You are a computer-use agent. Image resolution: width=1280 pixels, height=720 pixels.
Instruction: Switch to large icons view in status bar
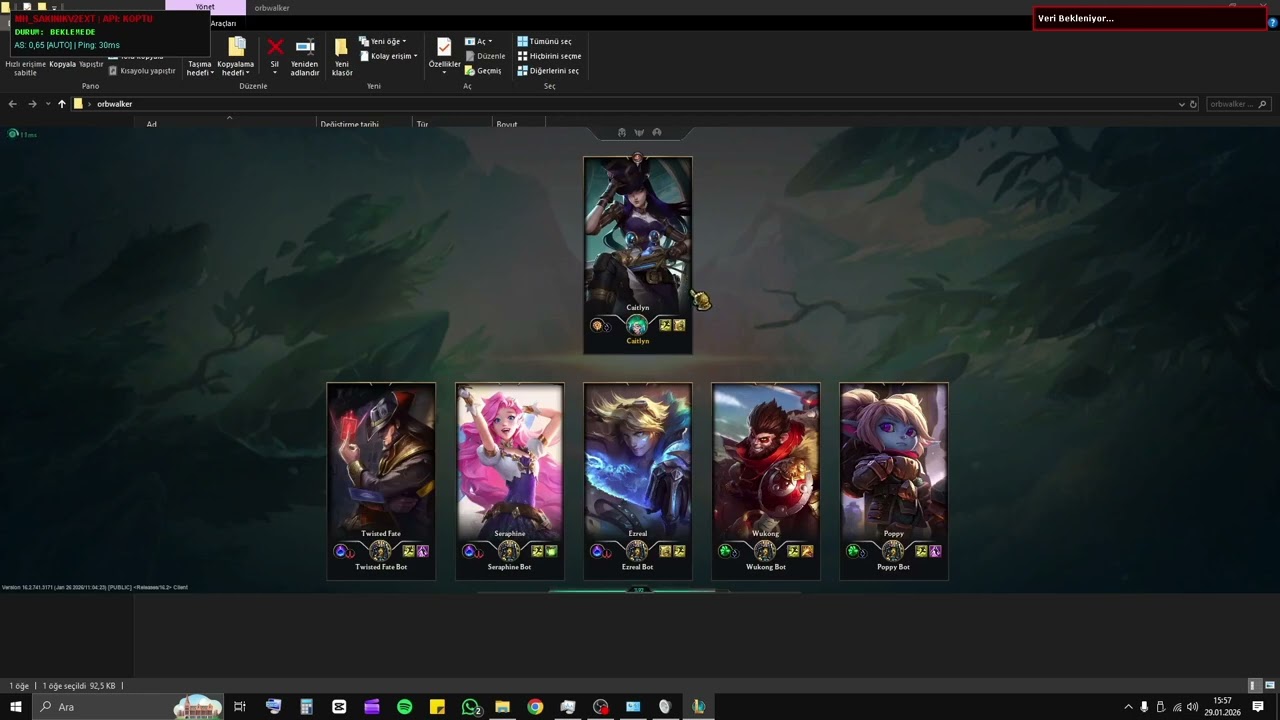pyautogui.click(x=1270, y=686)
